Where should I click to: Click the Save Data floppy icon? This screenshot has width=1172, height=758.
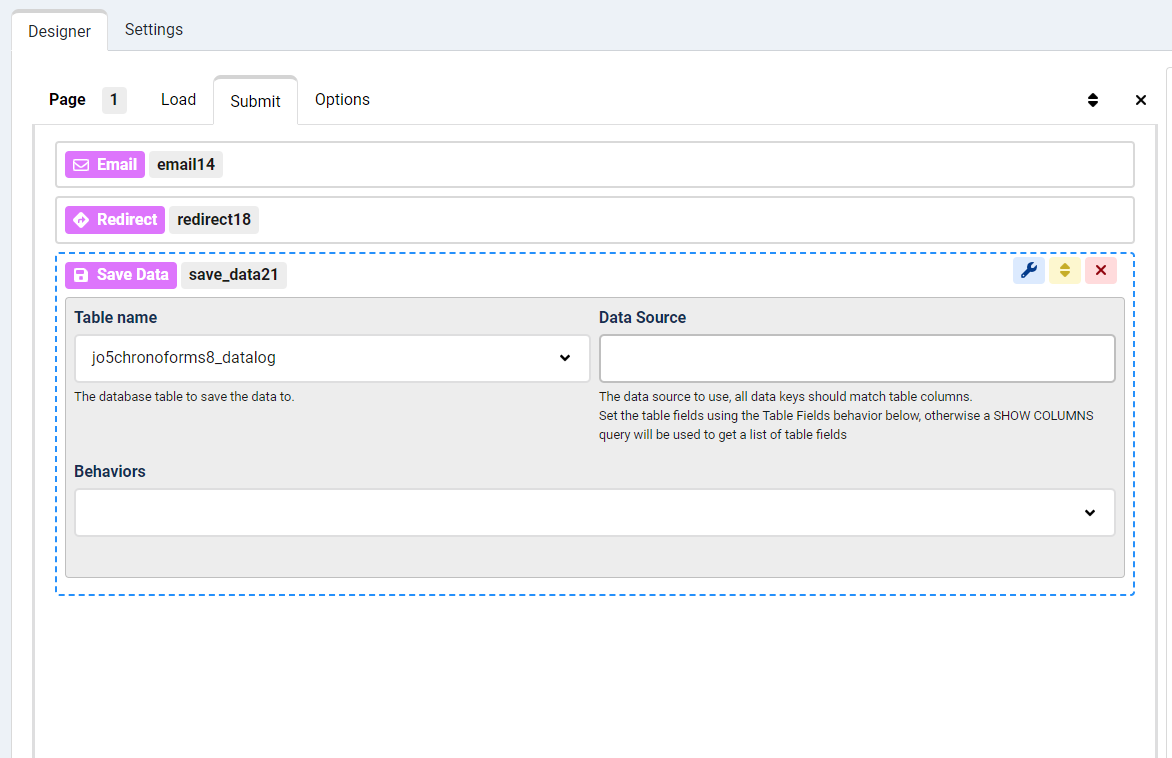(x=80, y=274)
